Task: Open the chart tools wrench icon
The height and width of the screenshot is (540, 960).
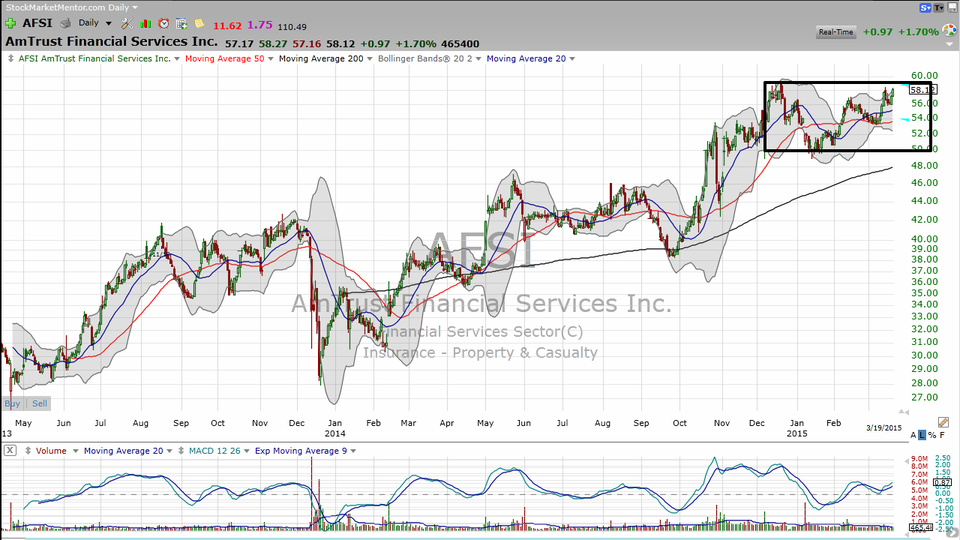Action: point(127,23)
